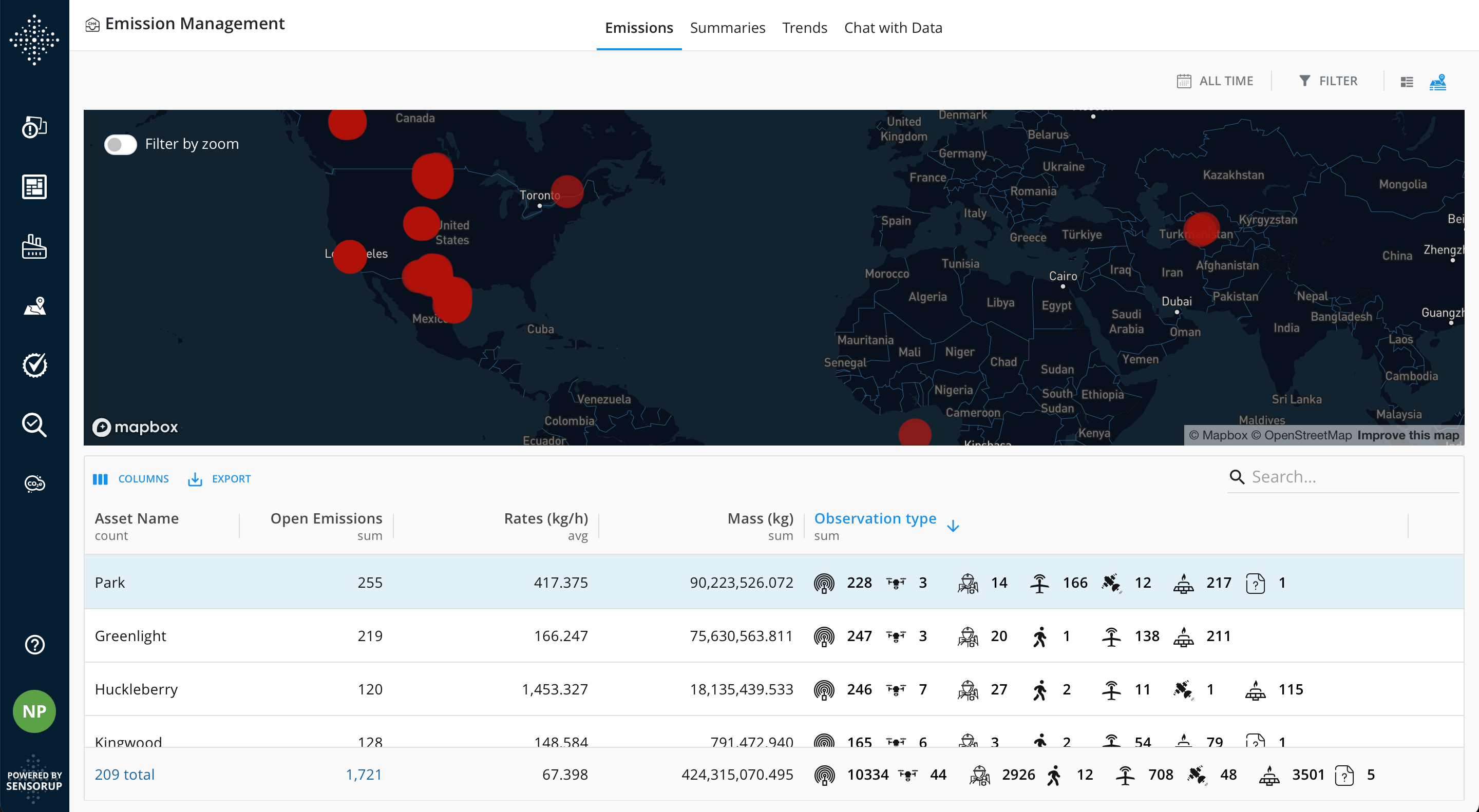Click the red cluster near Los Angeles
1479x812 pixels.
pos(349,257)
